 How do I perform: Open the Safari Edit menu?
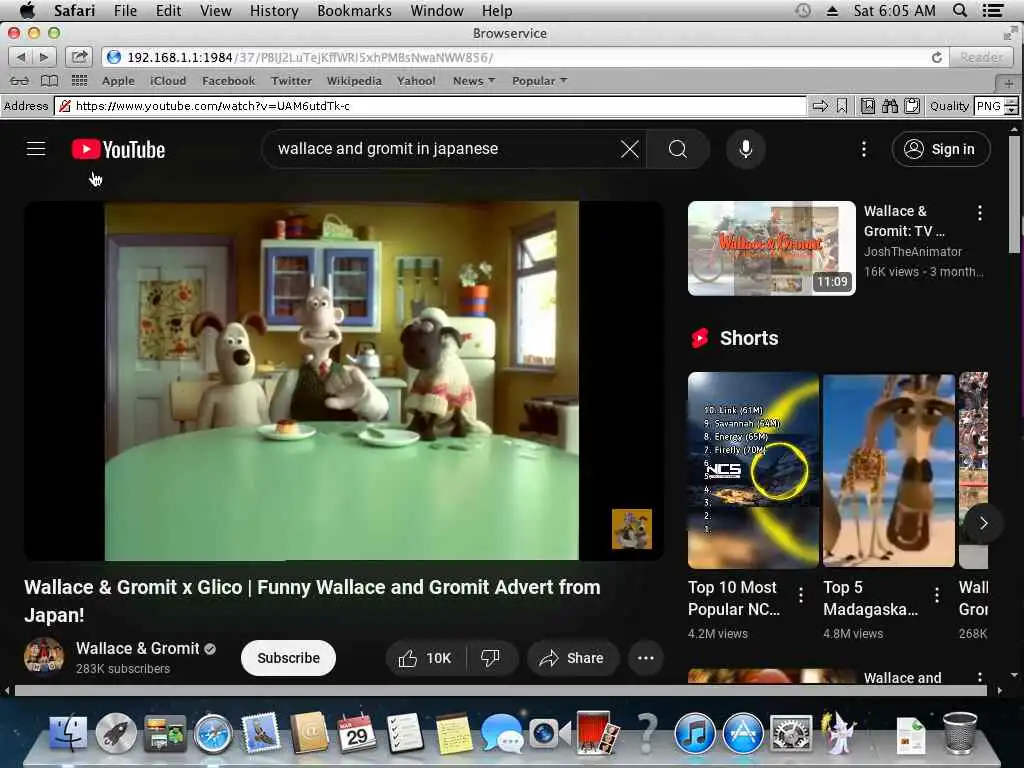coord(168,10)
